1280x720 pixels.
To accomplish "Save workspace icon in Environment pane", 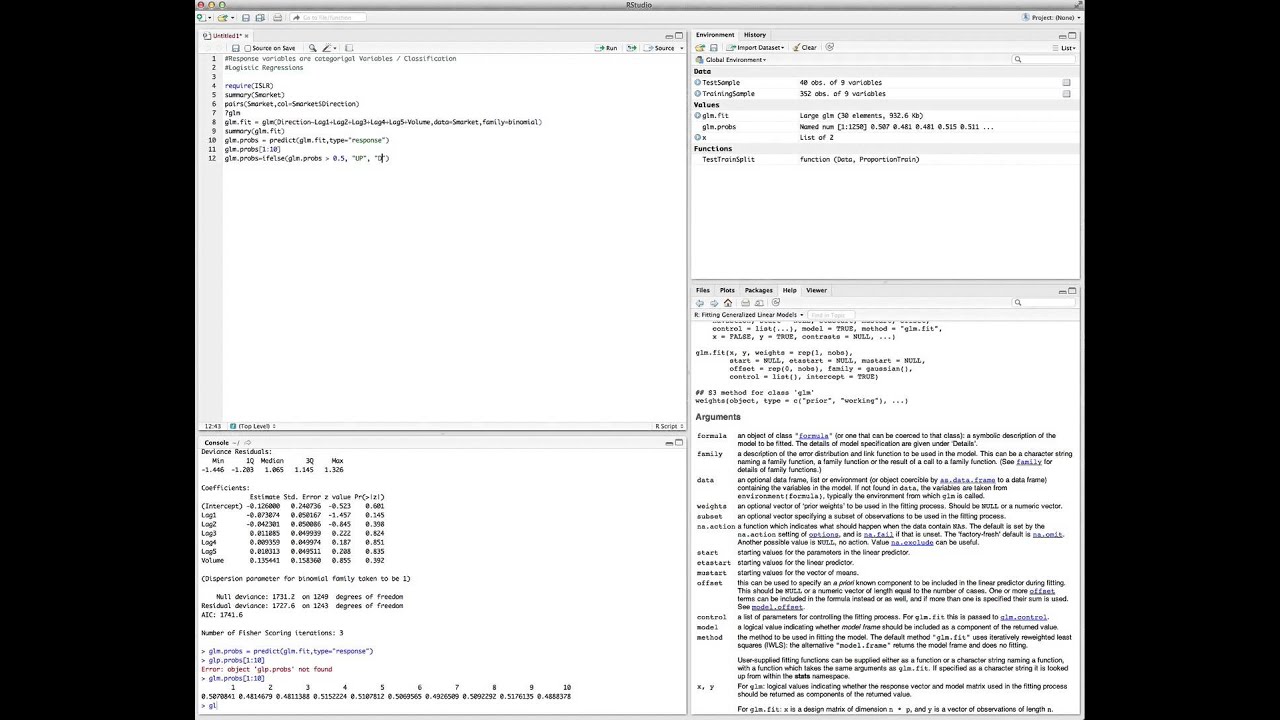I will point(713,47).
